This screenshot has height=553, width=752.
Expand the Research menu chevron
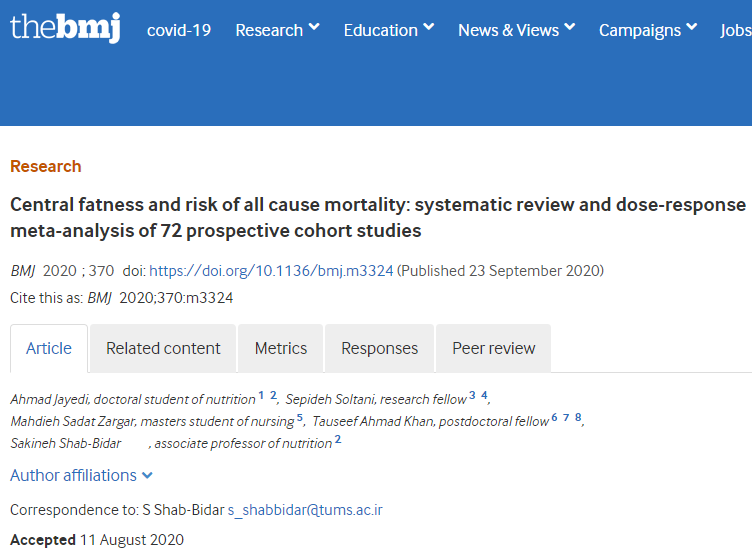point(314,27)
